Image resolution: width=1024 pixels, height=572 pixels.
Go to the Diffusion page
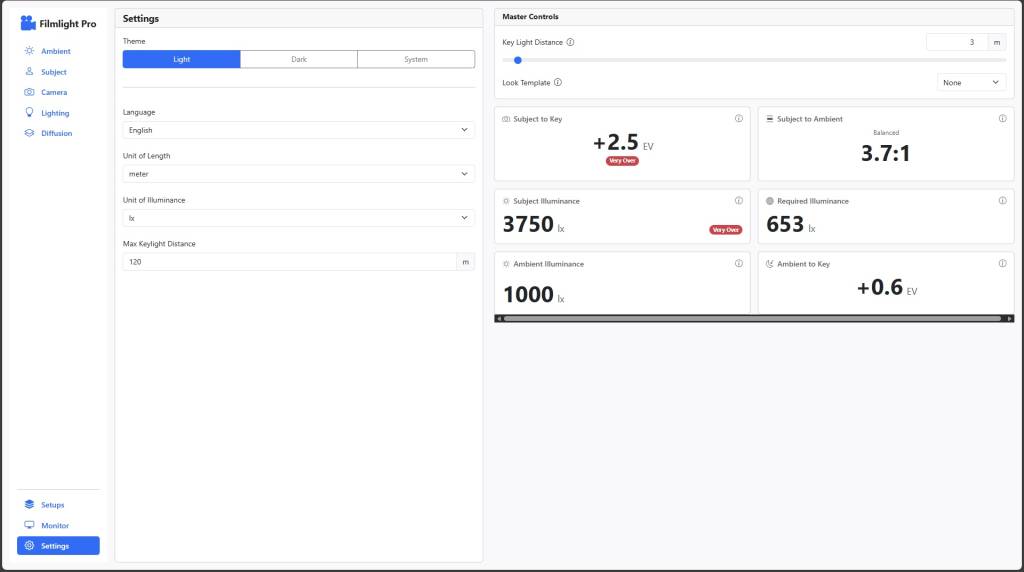pos(57,133)
